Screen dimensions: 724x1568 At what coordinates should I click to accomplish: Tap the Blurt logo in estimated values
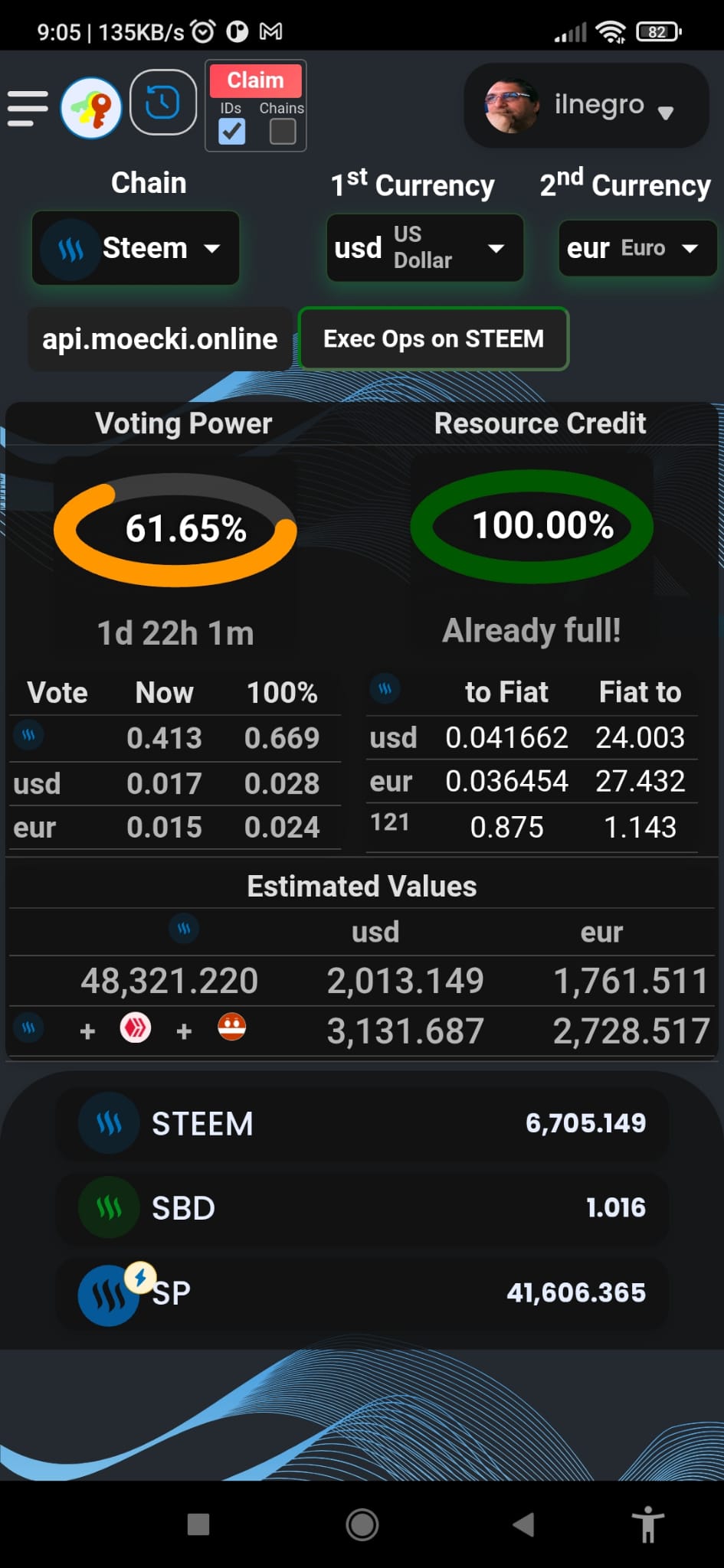(231, 1027)
